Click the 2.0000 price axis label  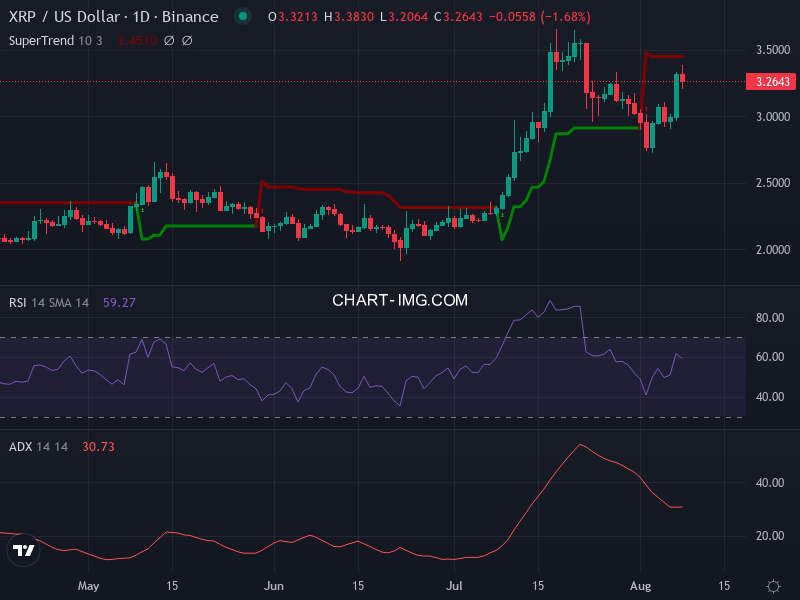[773, 250]
